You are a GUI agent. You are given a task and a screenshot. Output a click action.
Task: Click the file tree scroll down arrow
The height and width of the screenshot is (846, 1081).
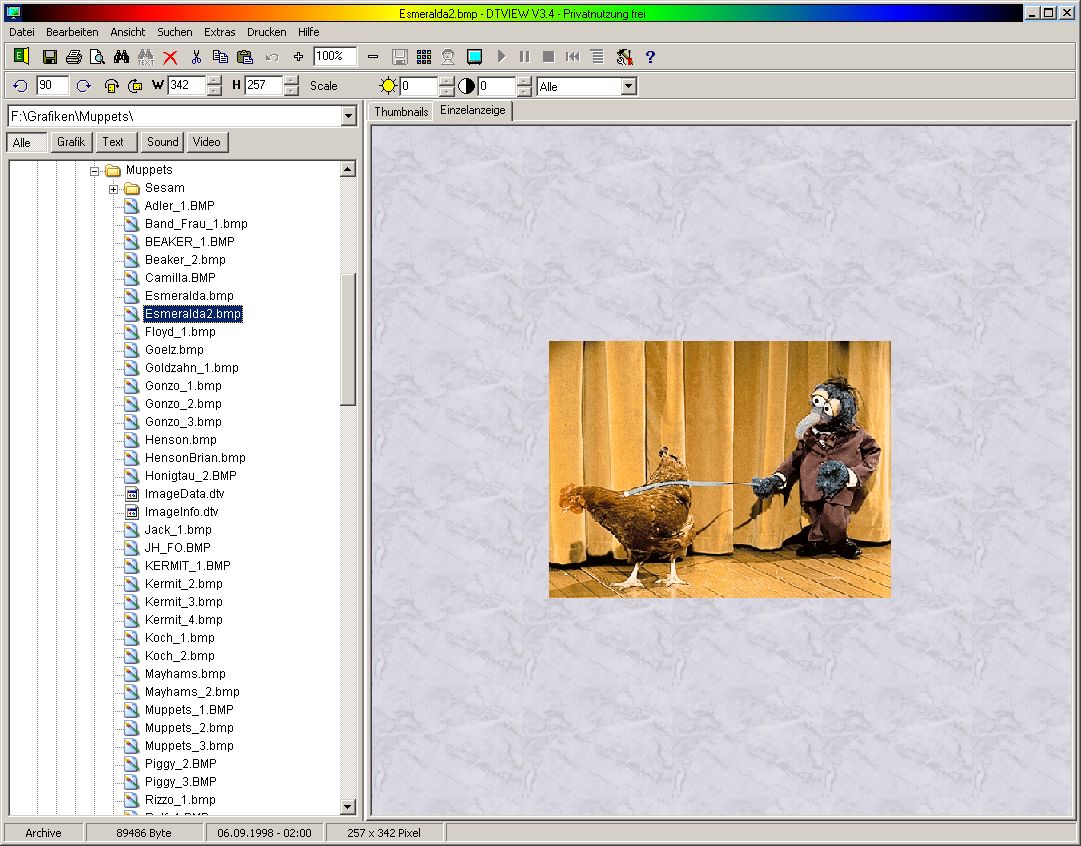point(347,806)
